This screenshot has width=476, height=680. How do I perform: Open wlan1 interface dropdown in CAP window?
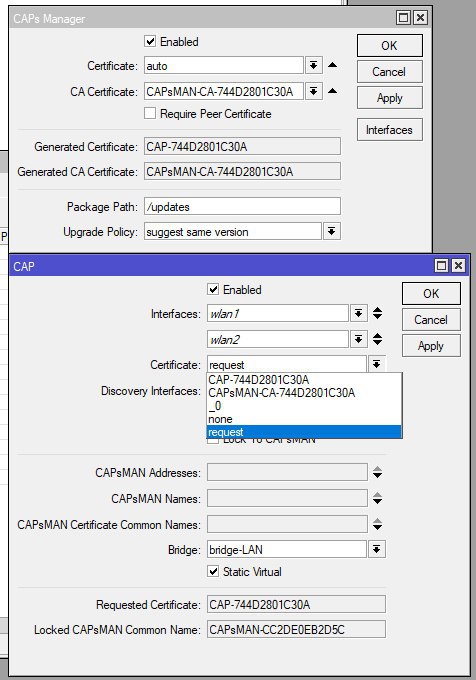coord(358,313)
